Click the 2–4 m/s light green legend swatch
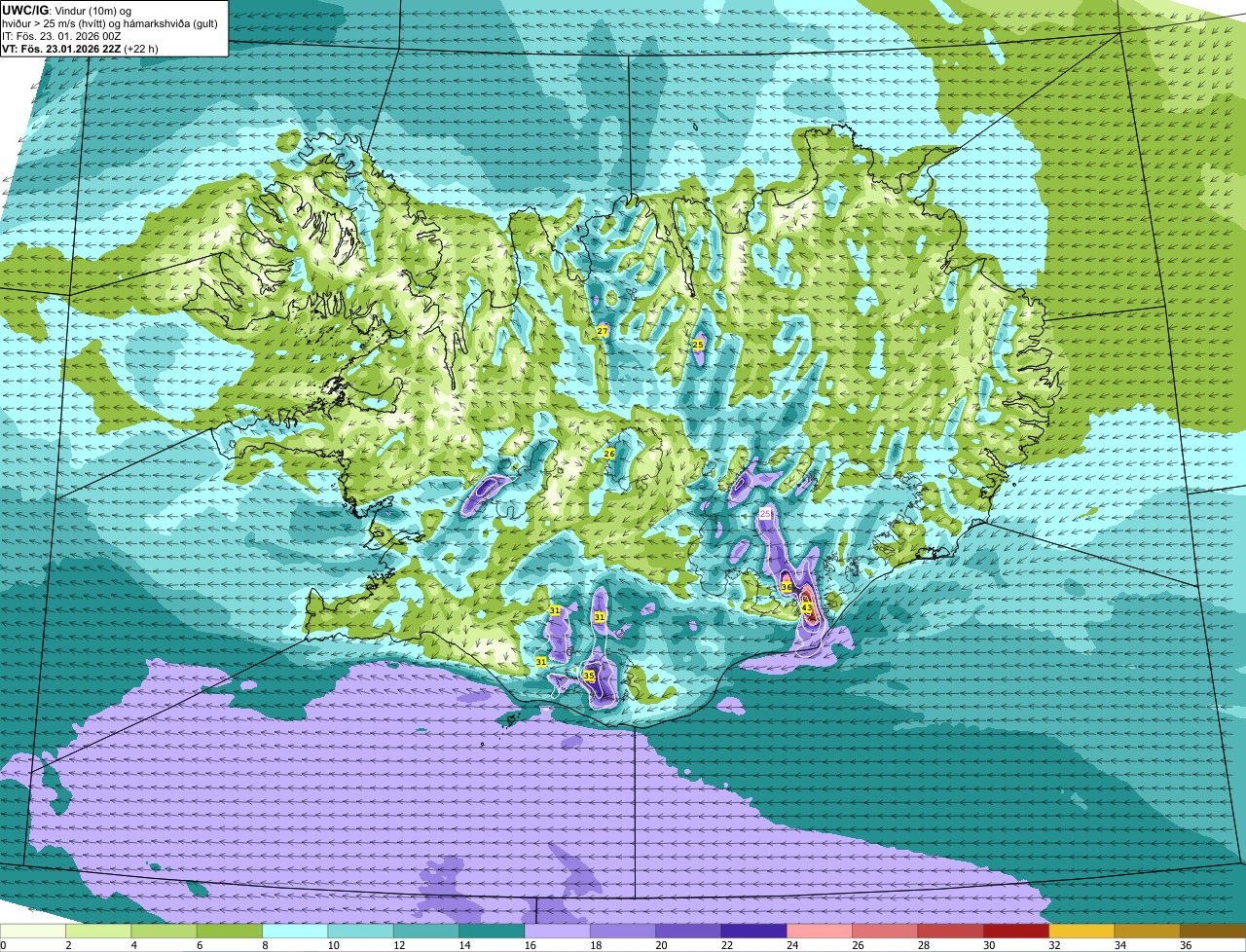 [x=98, y=931]
